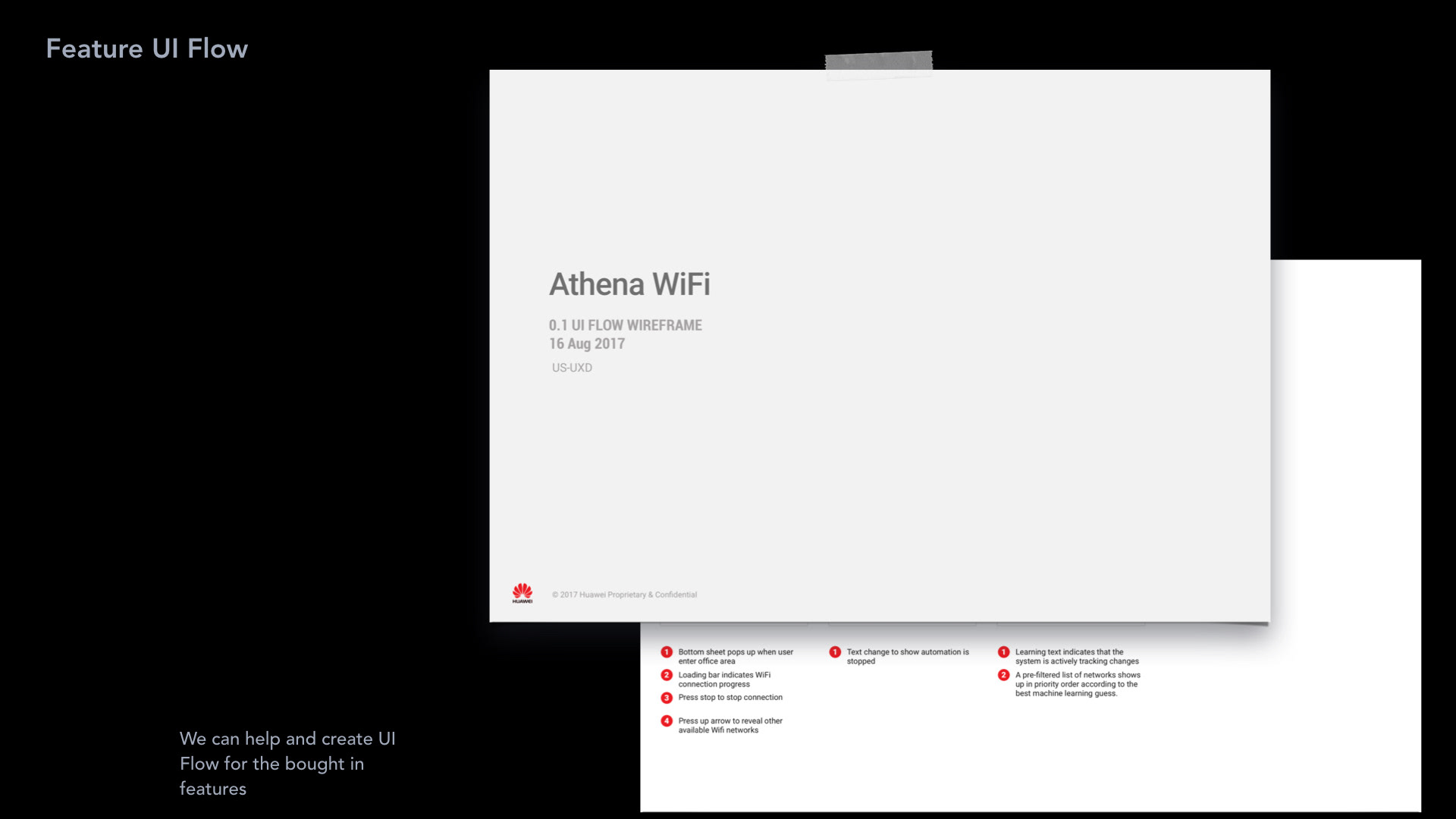Select '0.1 UI FLOW WIREFRAME' subtitle
The width and height of the screenshot is (1456, 819).
(626, 325)
